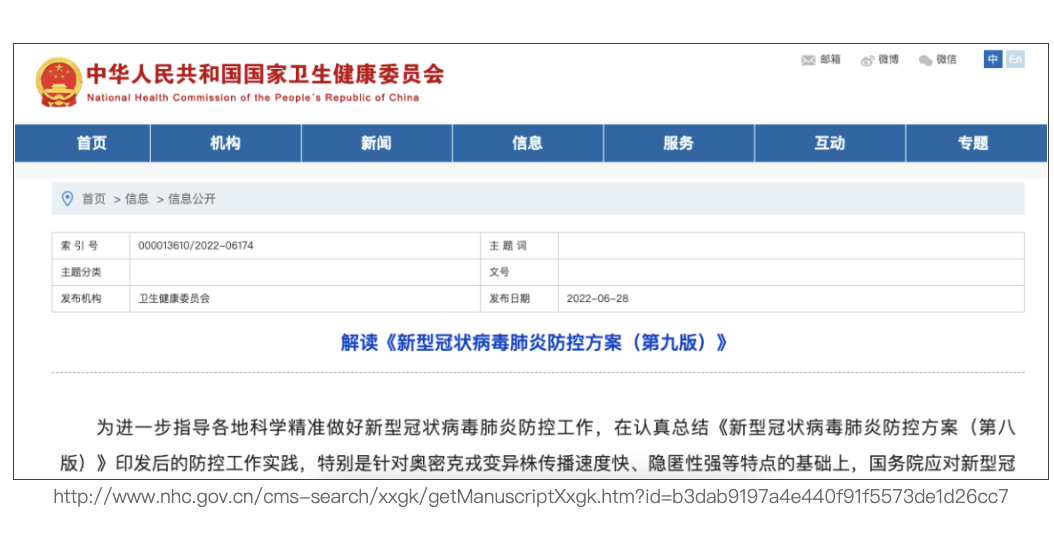Click the 文号 label cell
Image resolution: width=1054 pixels, height=560 pixels.
520,272
